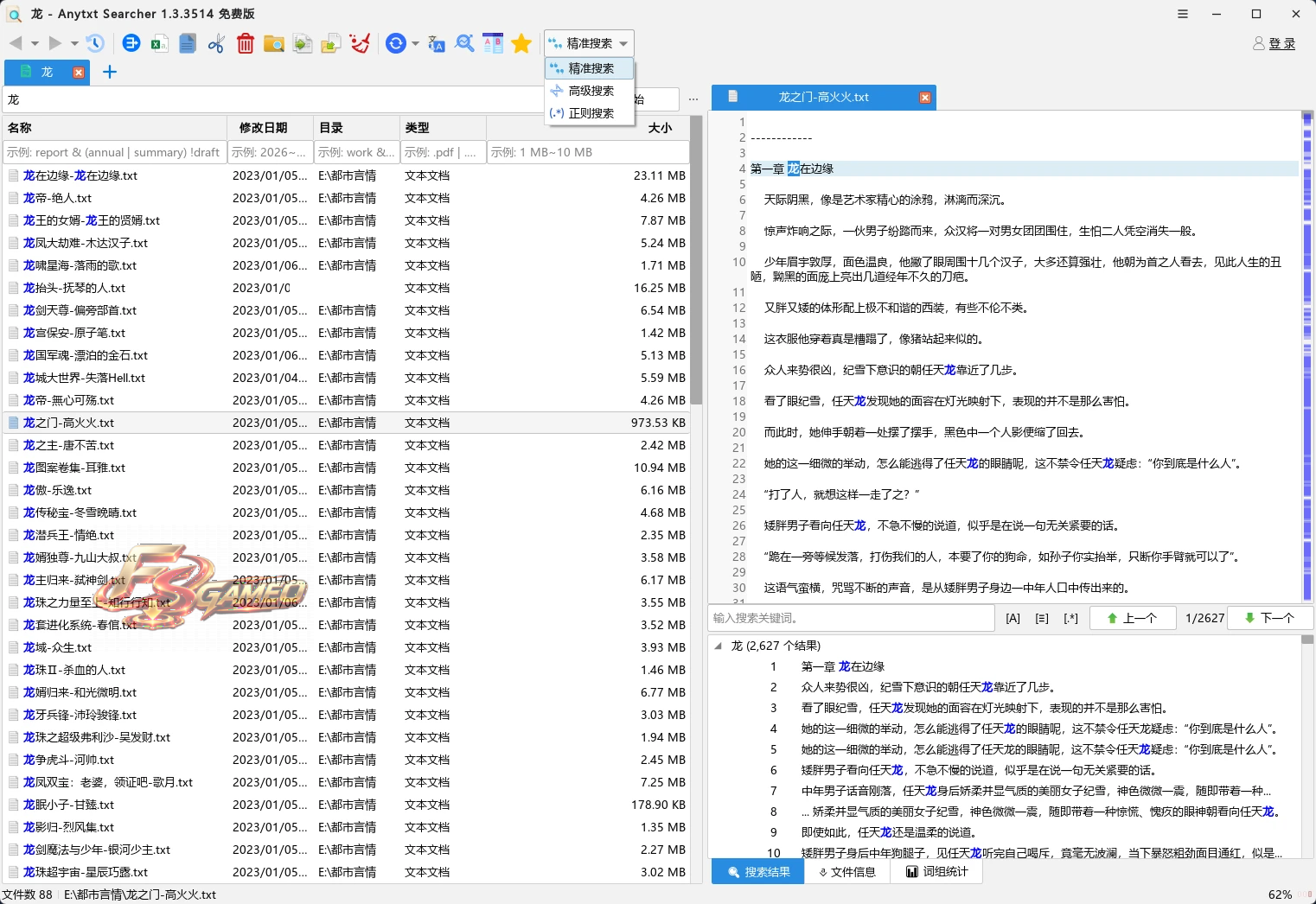The height and width of the screenshot is (904, 1316).
Task: Select 高级搜索 from the dropdown list
Action: click(590, 91)
